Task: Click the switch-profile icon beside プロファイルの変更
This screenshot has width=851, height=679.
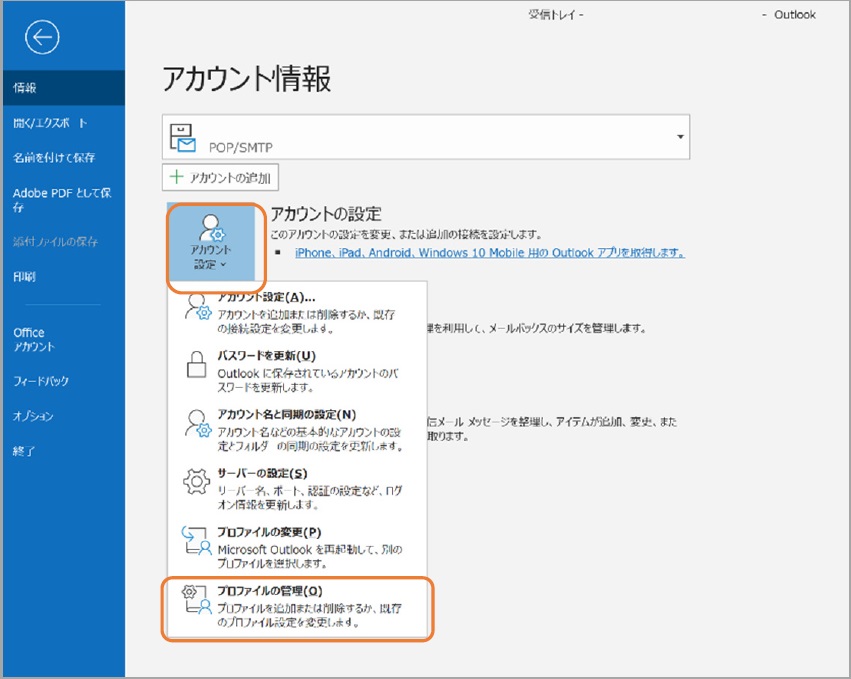Action: (196, 541)
